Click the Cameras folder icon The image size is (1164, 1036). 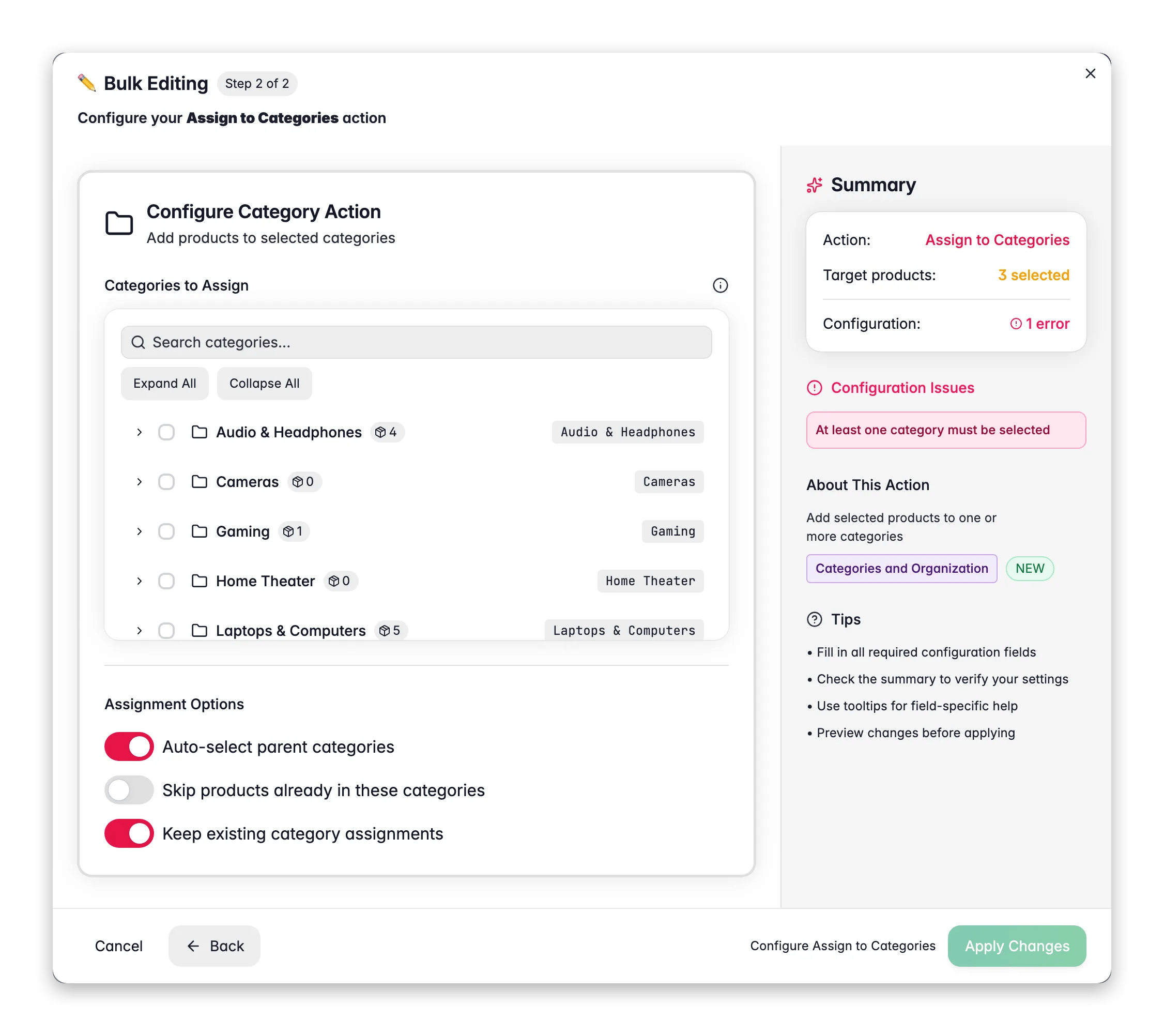200,482
